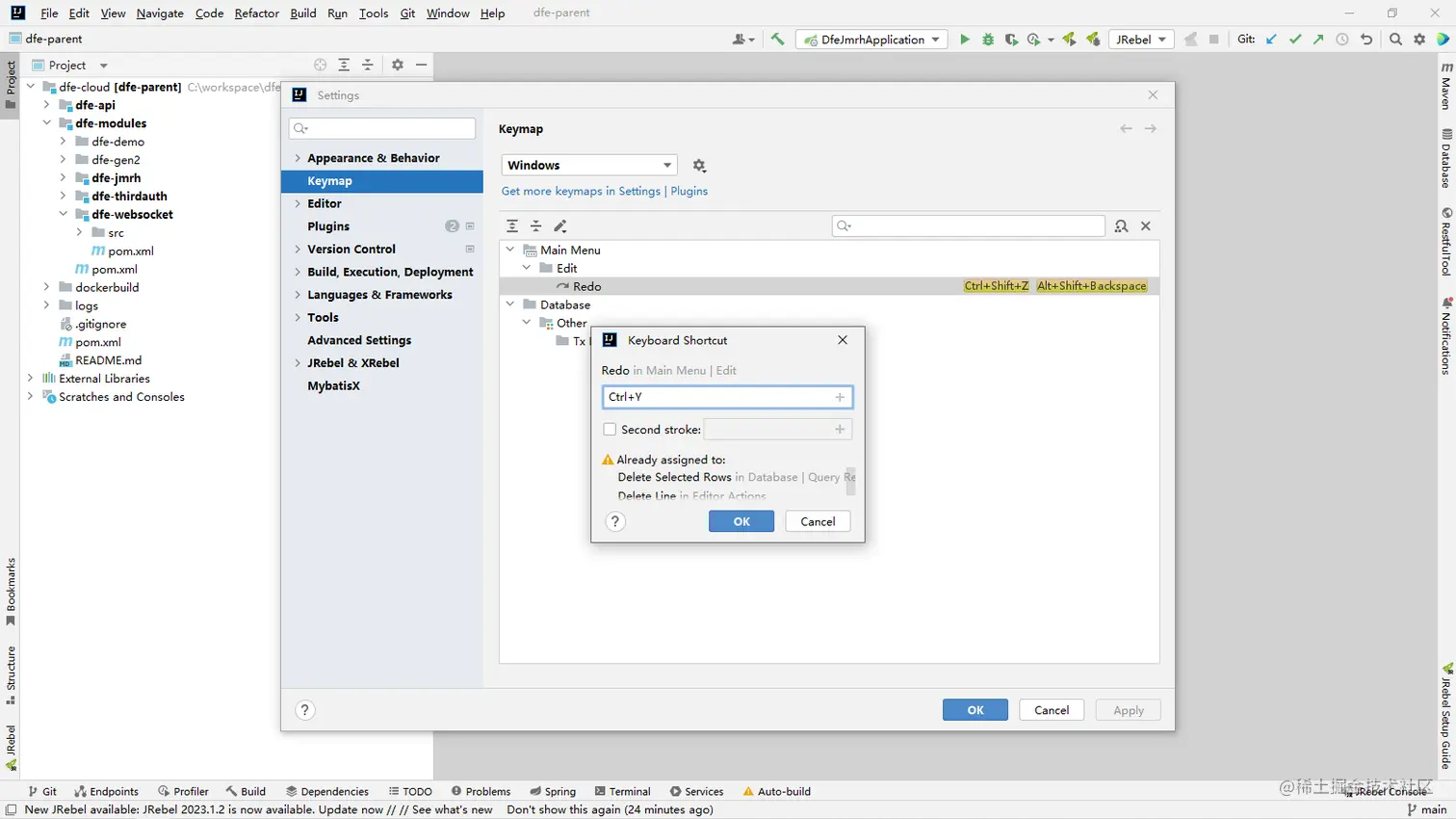Open IDE settings gear in main toolbar
This screenshot has height=819, width=1456.
coord(1419,40)
